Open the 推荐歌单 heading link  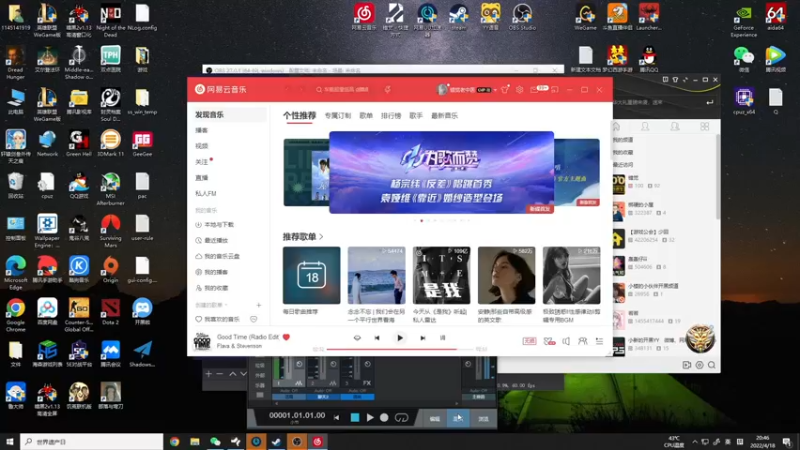(x=303, y=237)
